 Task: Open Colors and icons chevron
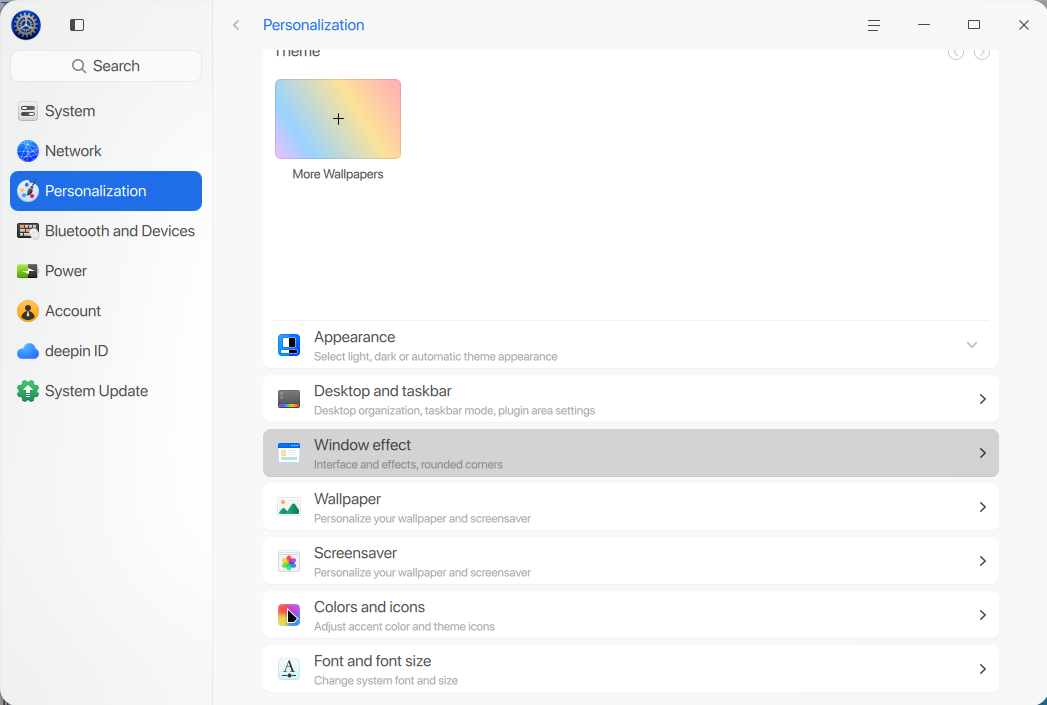982,616
